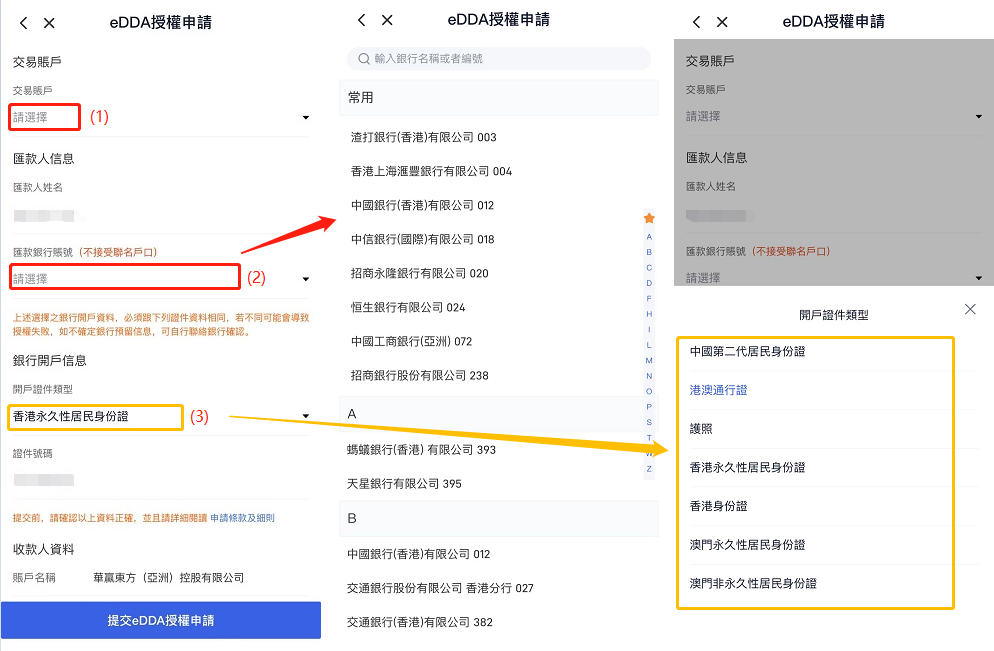Image resolution: width=994 pixels, height=651 pixels.
Task: Submit with 提交eDDA授權申請 button
Action: [161, 620]
